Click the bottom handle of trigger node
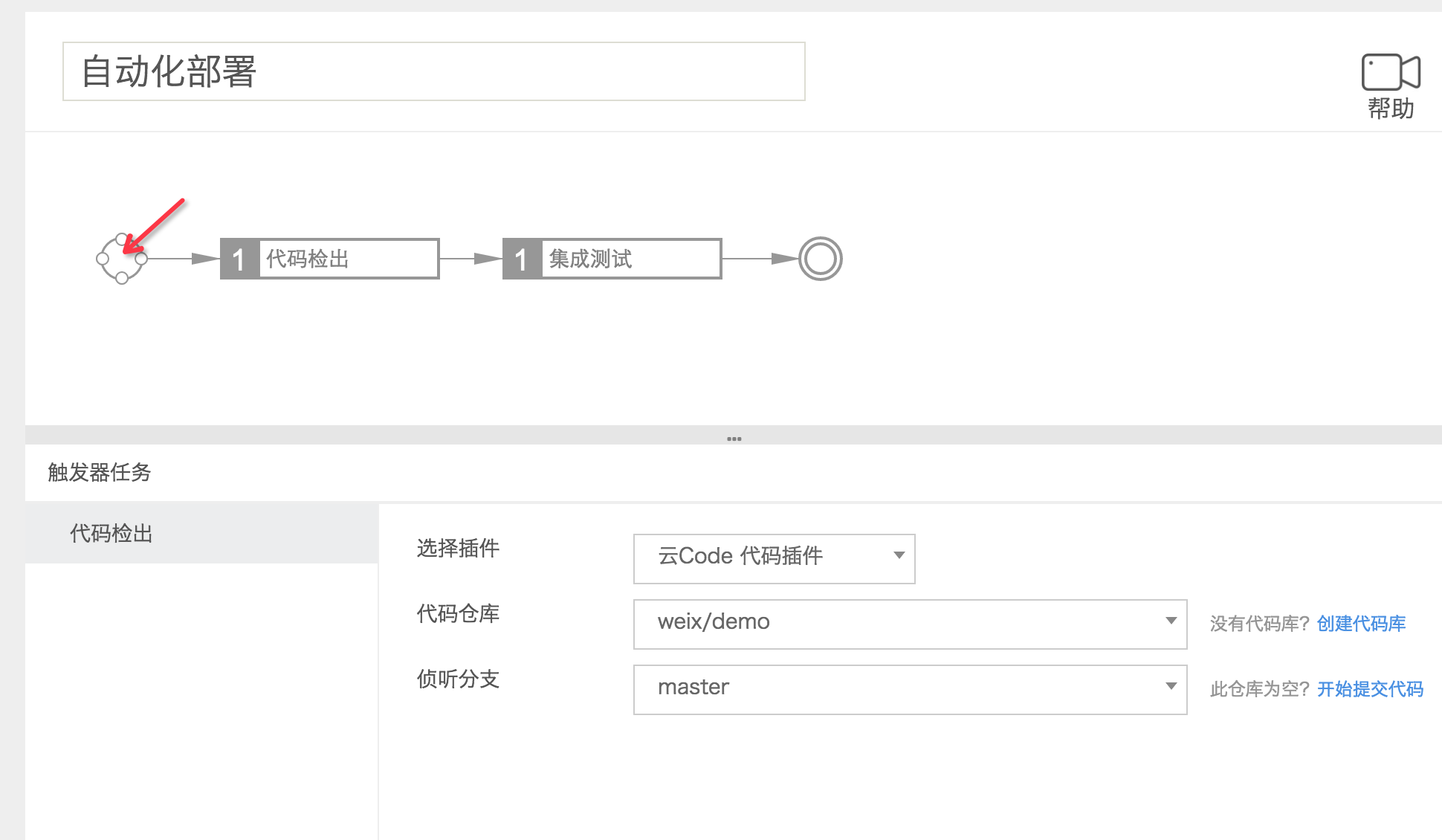The image size is (1442, 840). click(x=122, y=279)
